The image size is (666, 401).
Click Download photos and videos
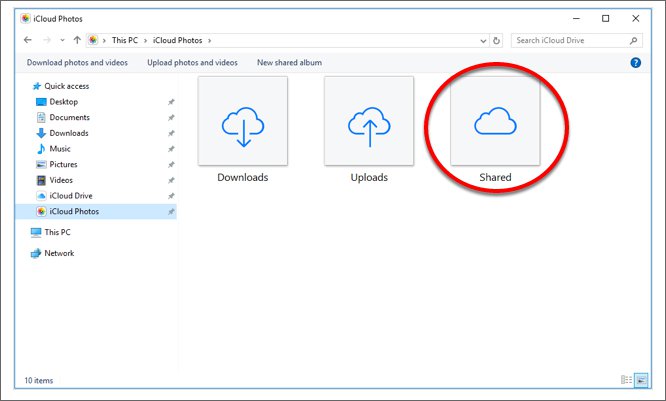(77, 62)
